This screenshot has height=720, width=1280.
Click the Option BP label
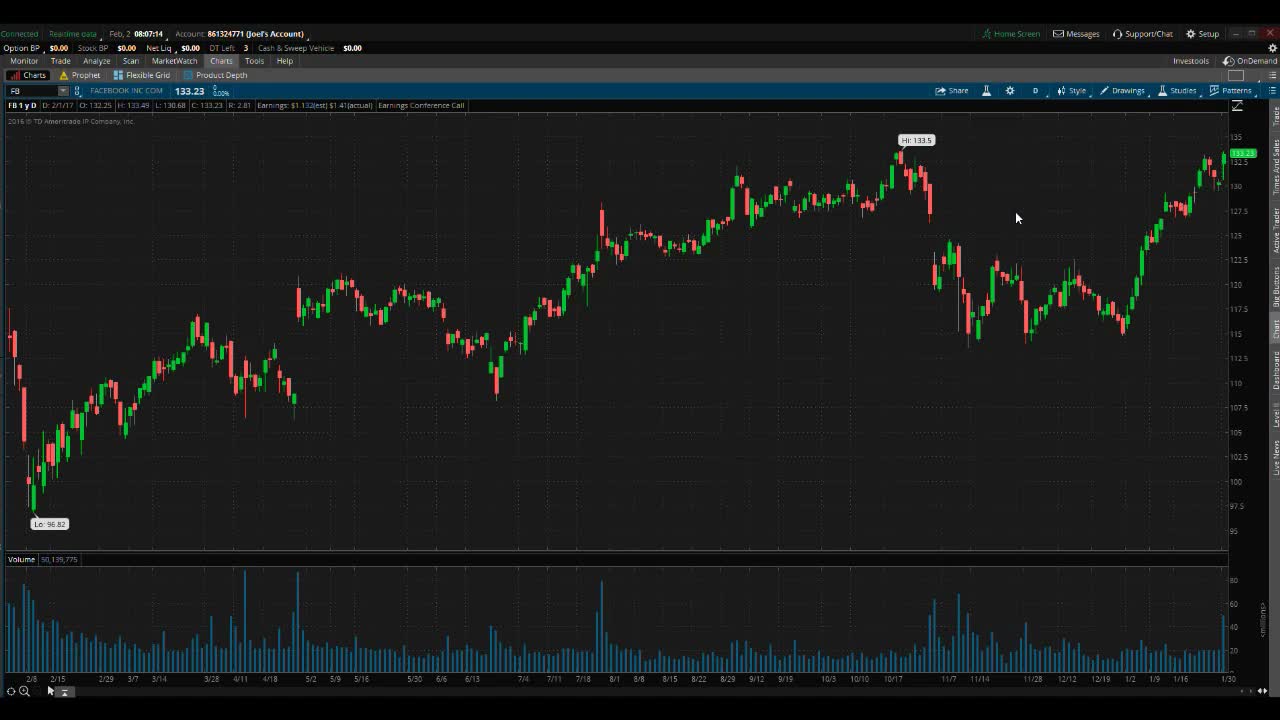click(x=21, y=48)
